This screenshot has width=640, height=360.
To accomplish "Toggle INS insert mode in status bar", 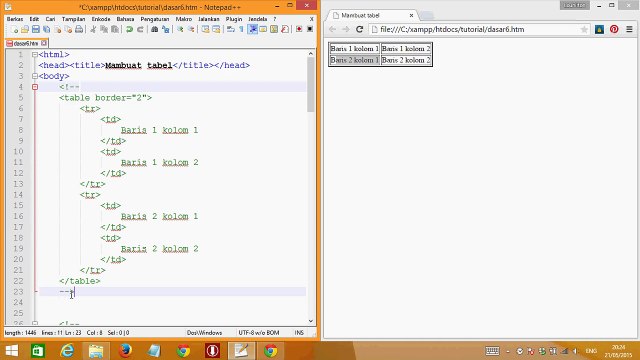I will [x=299, y=333].
